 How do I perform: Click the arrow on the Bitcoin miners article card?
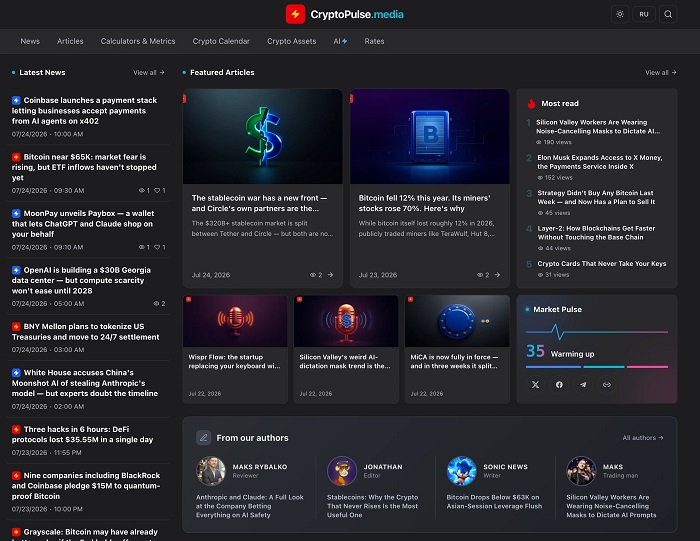pyautogui.click(x=497, y=275)
